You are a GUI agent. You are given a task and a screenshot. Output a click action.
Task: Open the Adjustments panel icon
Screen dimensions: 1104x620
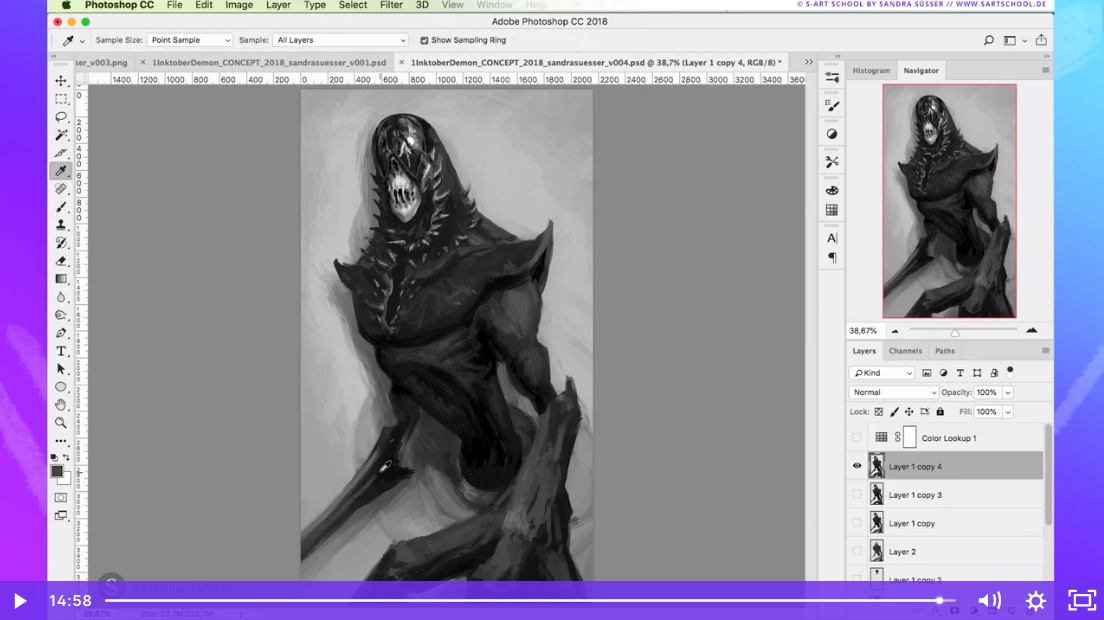pyautogui.click(x=832, y=134)
